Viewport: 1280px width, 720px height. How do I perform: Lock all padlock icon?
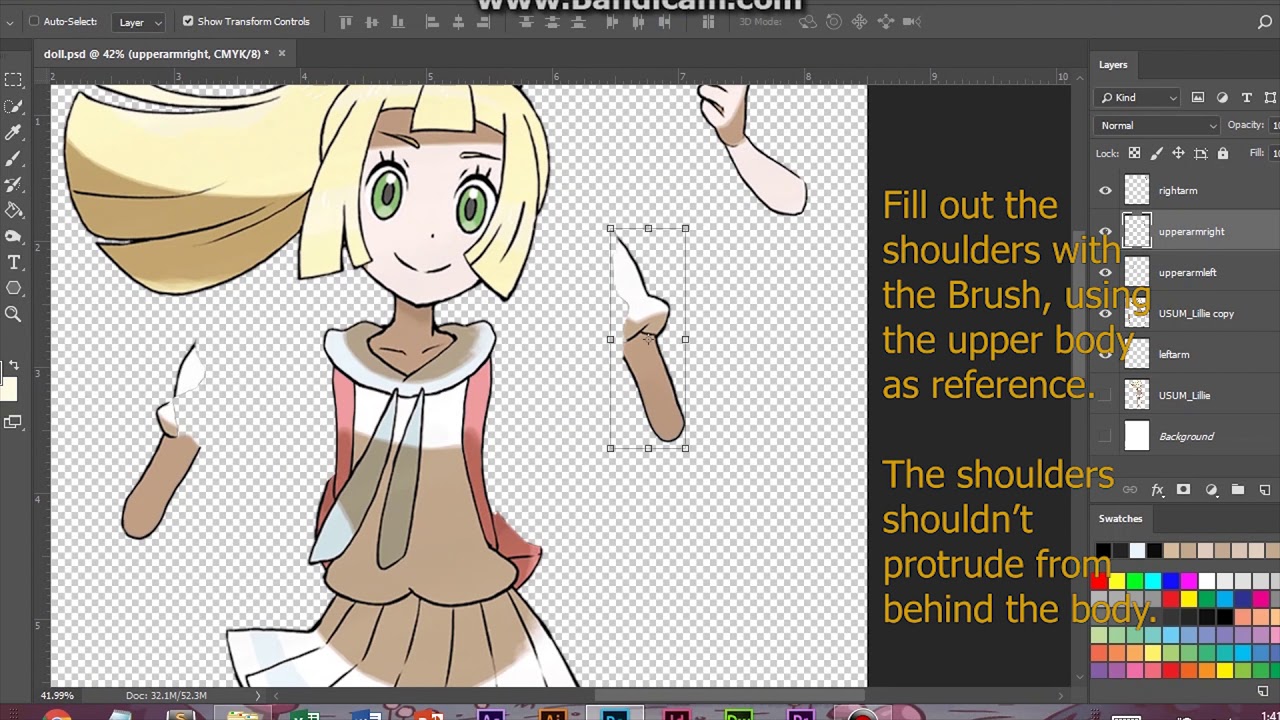click(1222, 153)
